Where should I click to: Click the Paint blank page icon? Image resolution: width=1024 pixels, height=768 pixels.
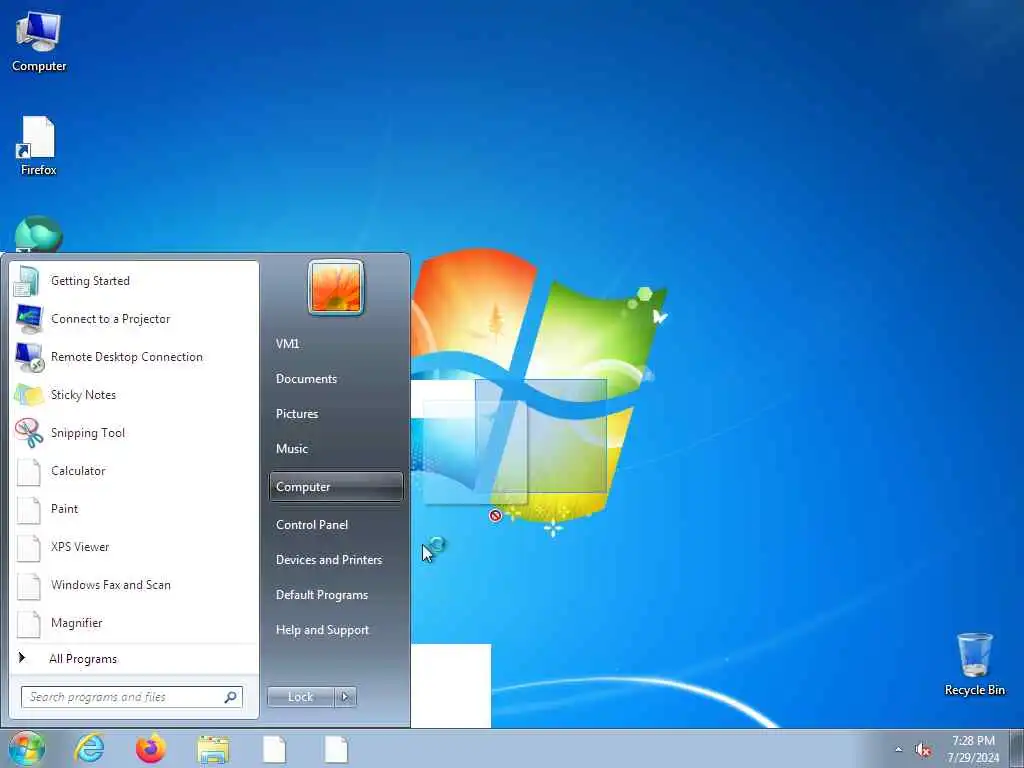[28, 509]
